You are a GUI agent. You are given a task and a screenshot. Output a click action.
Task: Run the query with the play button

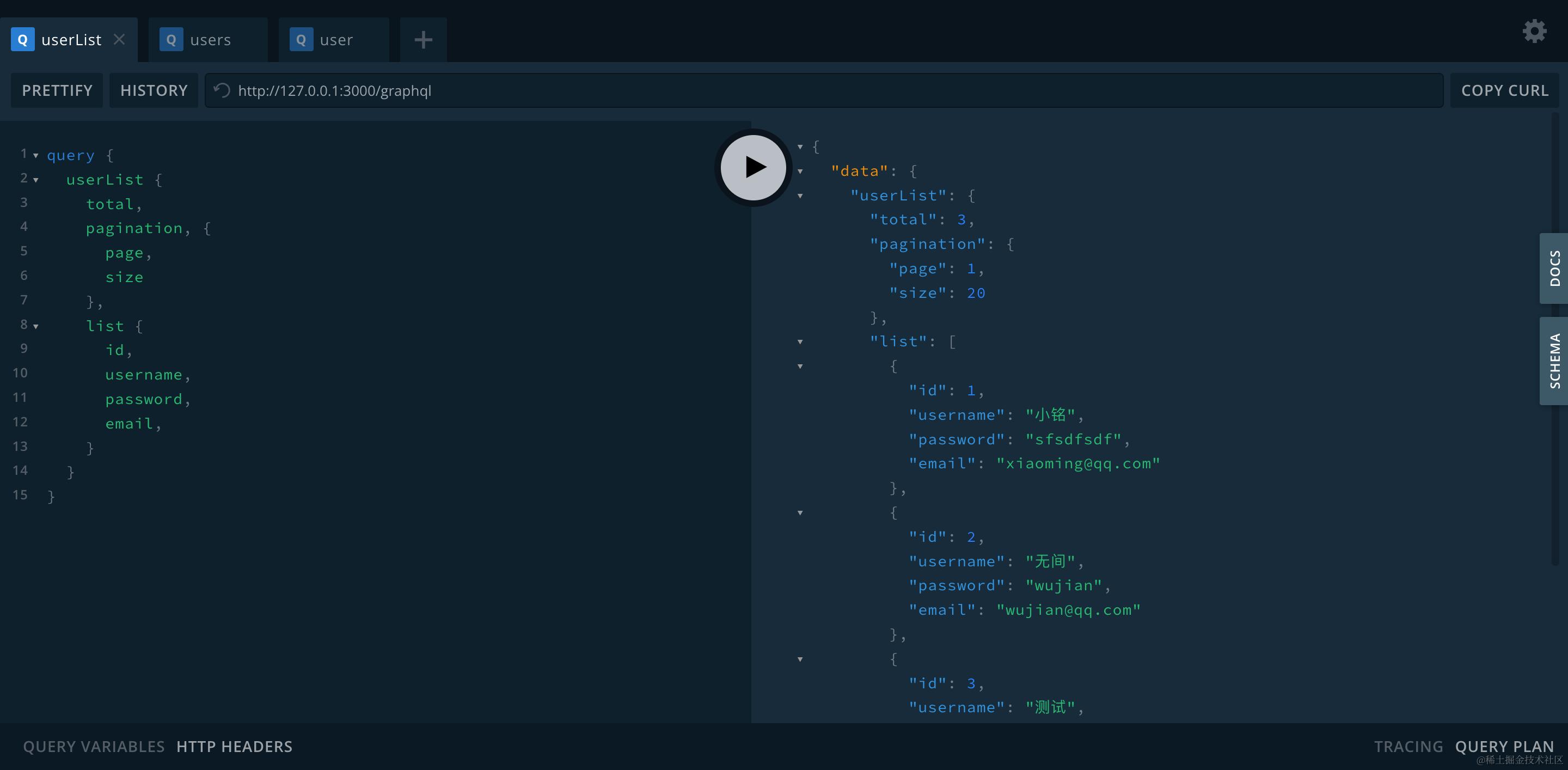(x=753, y=167)
